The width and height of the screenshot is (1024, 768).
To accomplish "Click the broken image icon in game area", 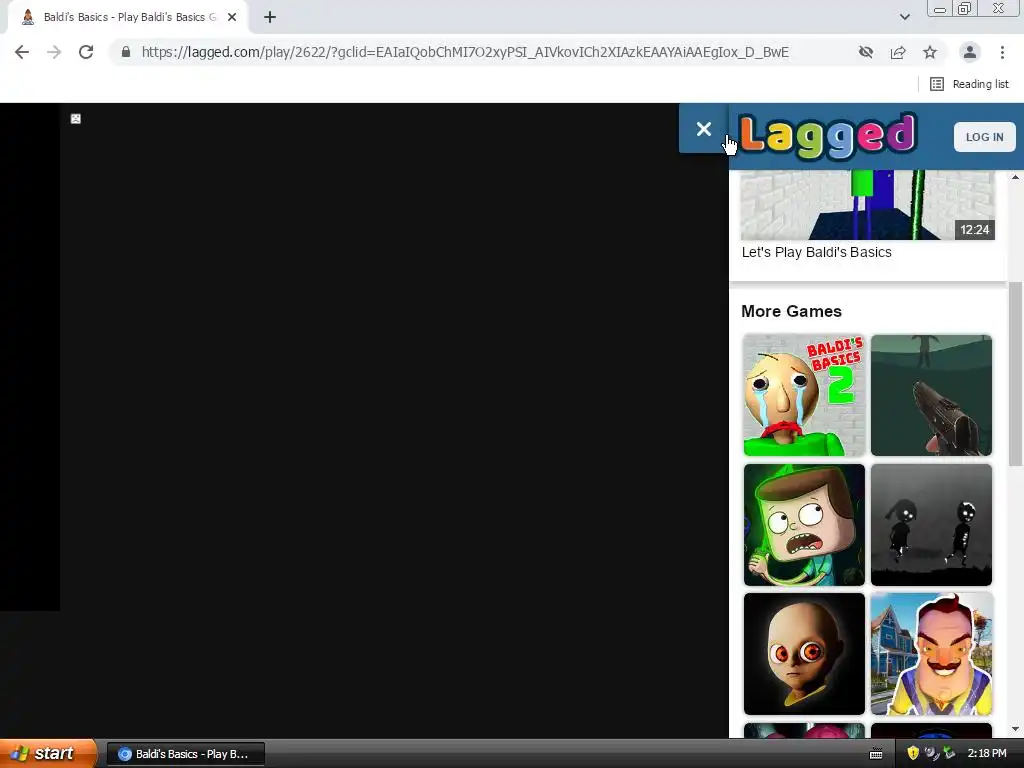I will [x=76, y=118].
